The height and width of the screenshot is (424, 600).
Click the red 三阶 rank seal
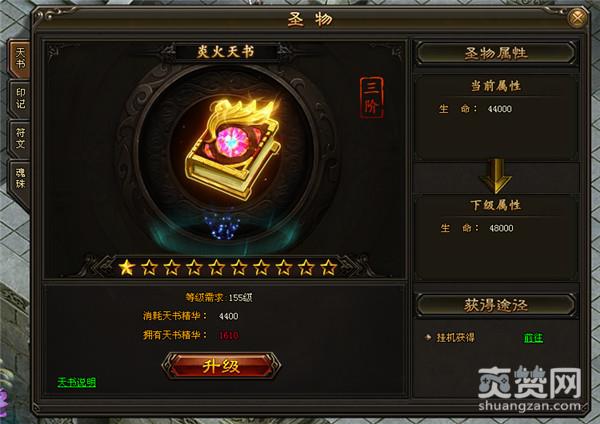click(x=371, y=98)
